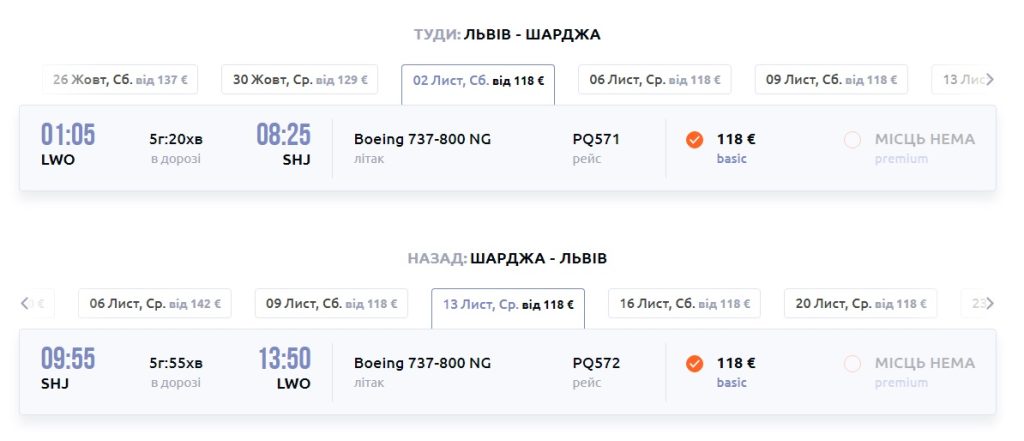
Task: Switch to 20 Лист return date
Action: coord(861,304)
